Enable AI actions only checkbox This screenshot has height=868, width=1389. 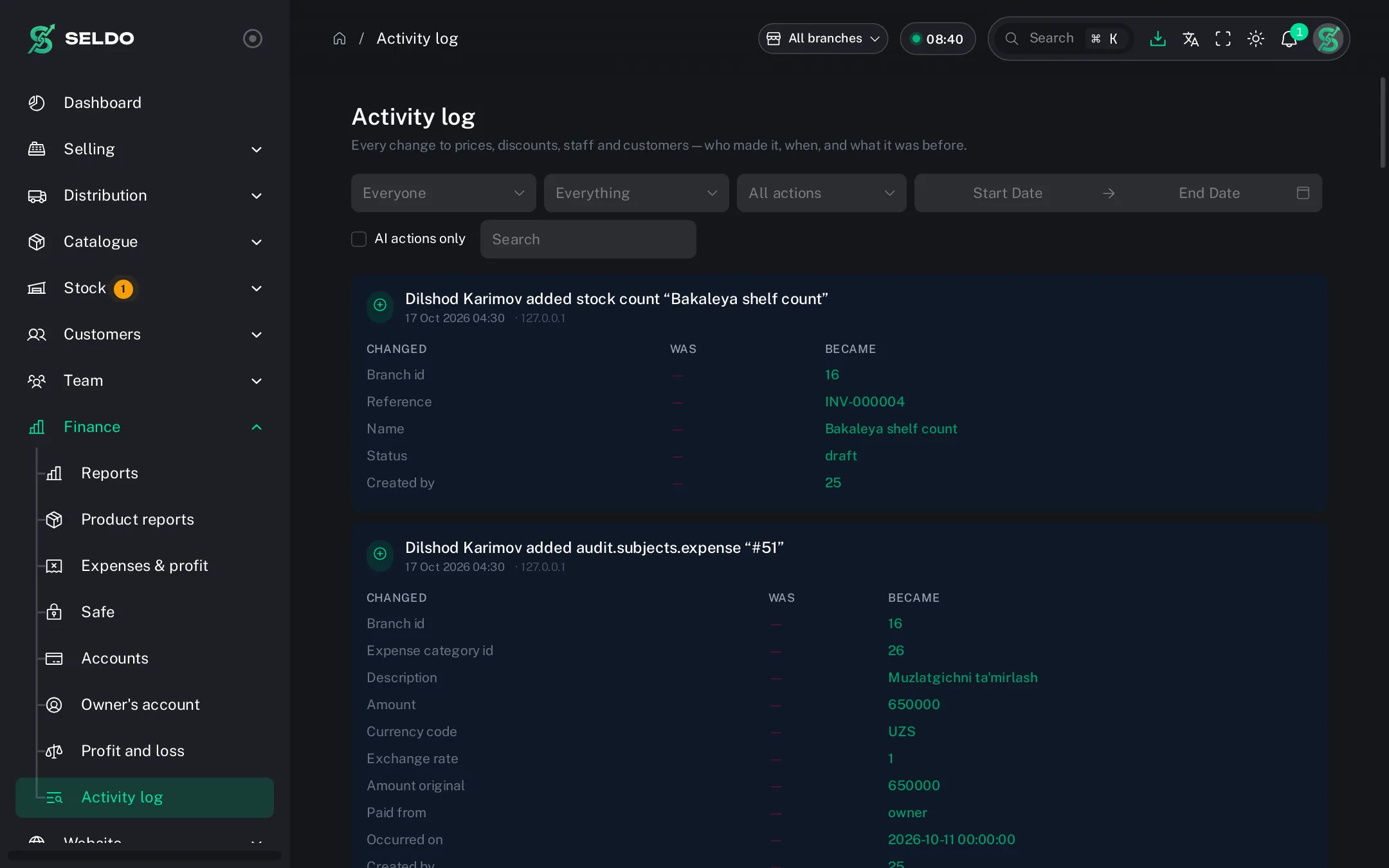tap(359, 239)
